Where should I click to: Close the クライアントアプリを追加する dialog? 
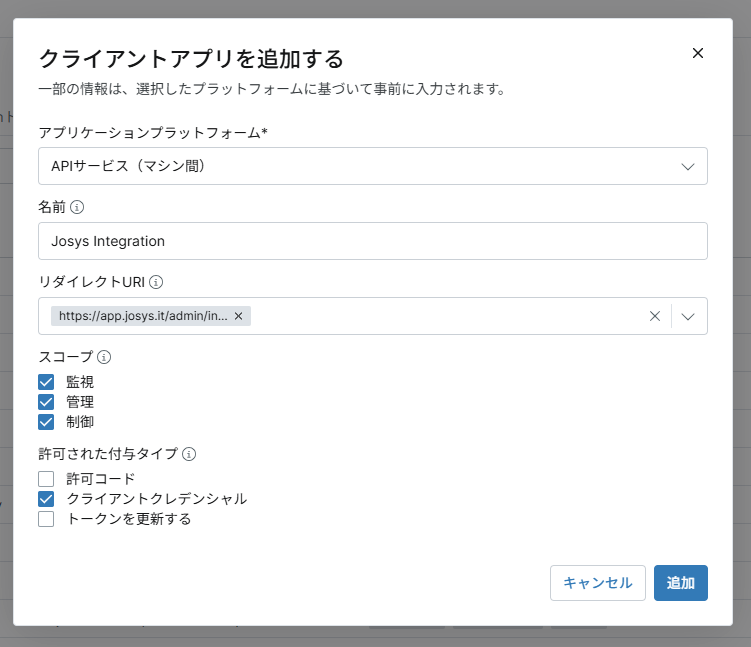click(x=698, y=53)
